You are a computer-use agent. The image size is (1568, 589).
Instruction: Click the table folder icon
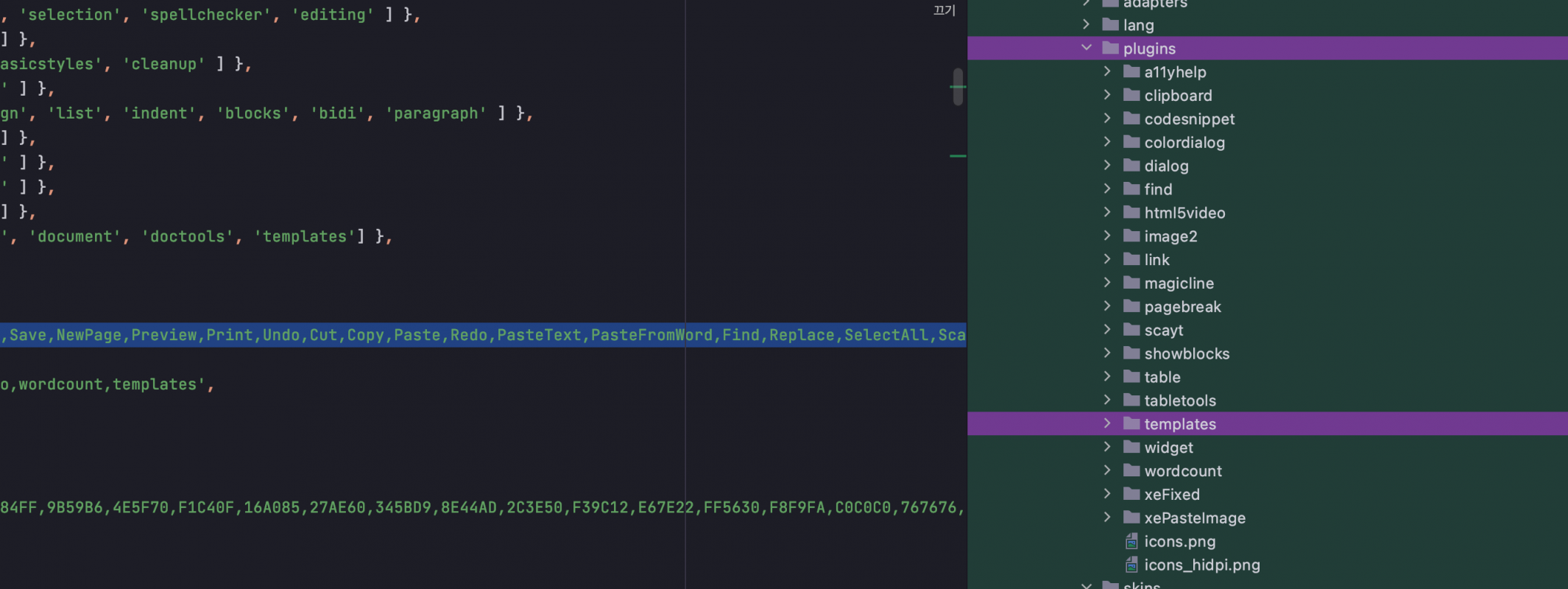pos(1131,377)
